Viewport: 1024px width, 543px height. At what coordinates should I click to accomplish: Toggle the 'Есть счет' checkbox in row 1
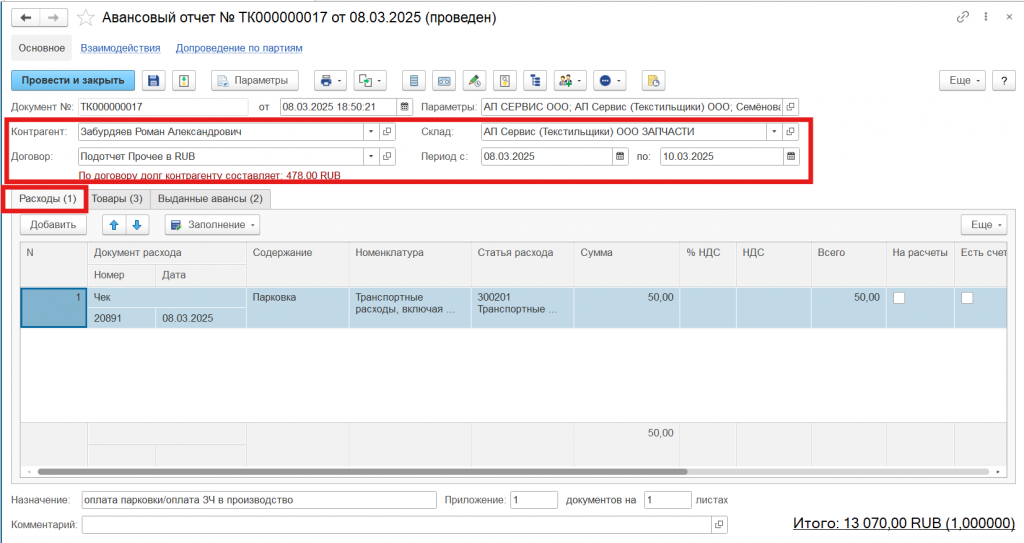[967, 297]
